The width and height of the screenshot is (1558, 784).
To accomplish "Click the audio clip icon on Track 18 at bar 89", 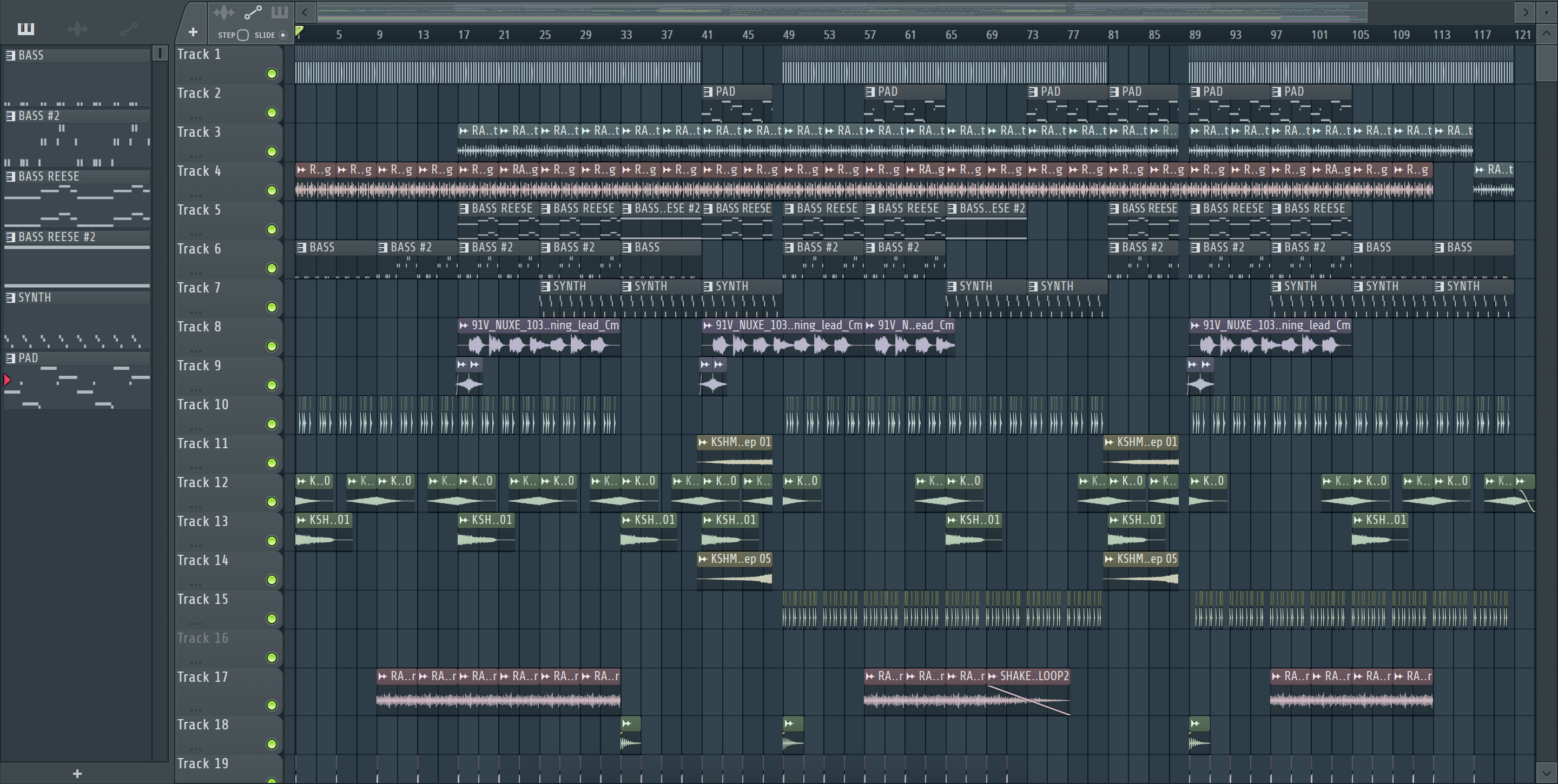I will click(x=1196, y=723).
